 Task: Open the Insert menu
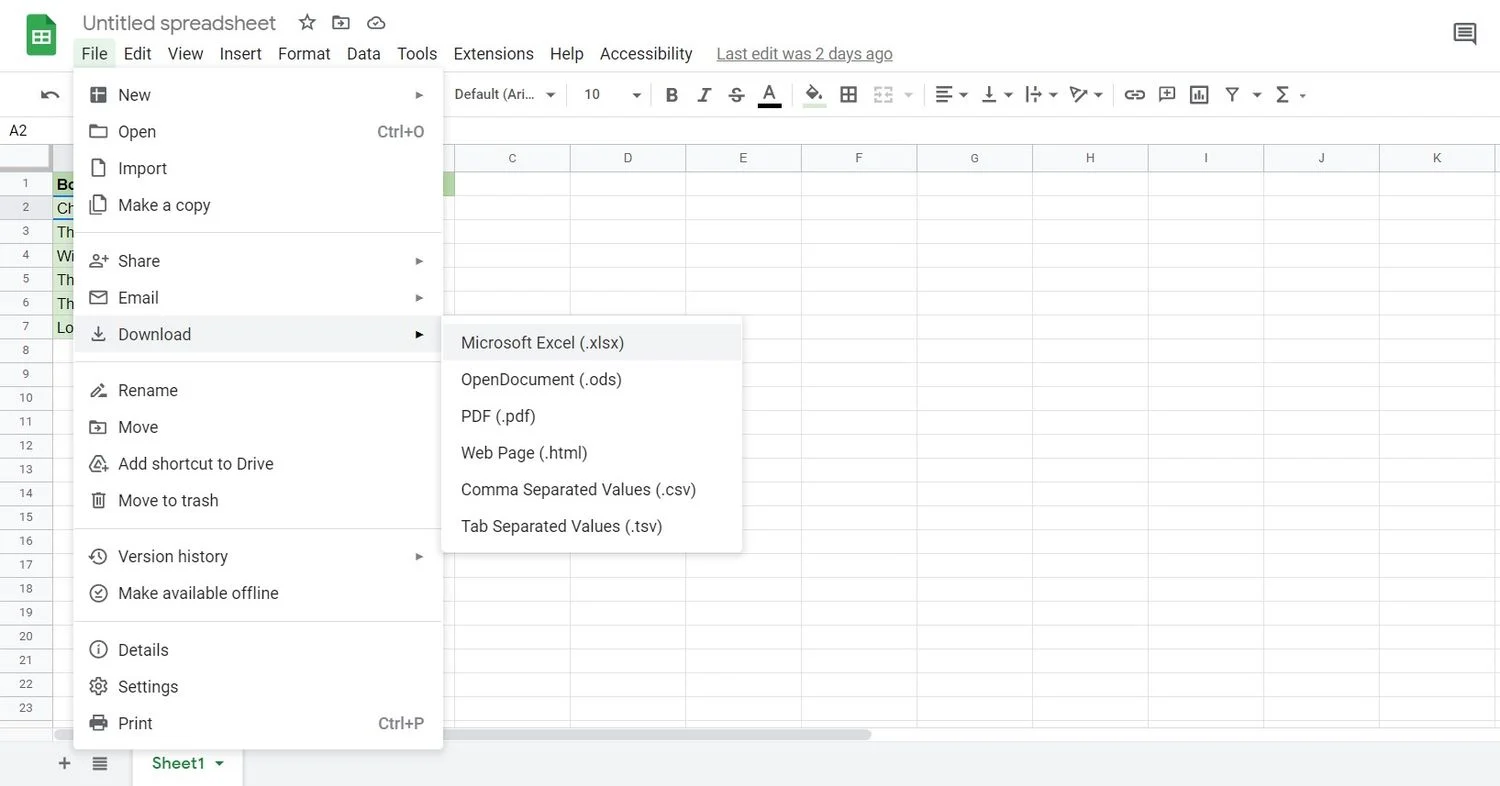coord(241,54)
